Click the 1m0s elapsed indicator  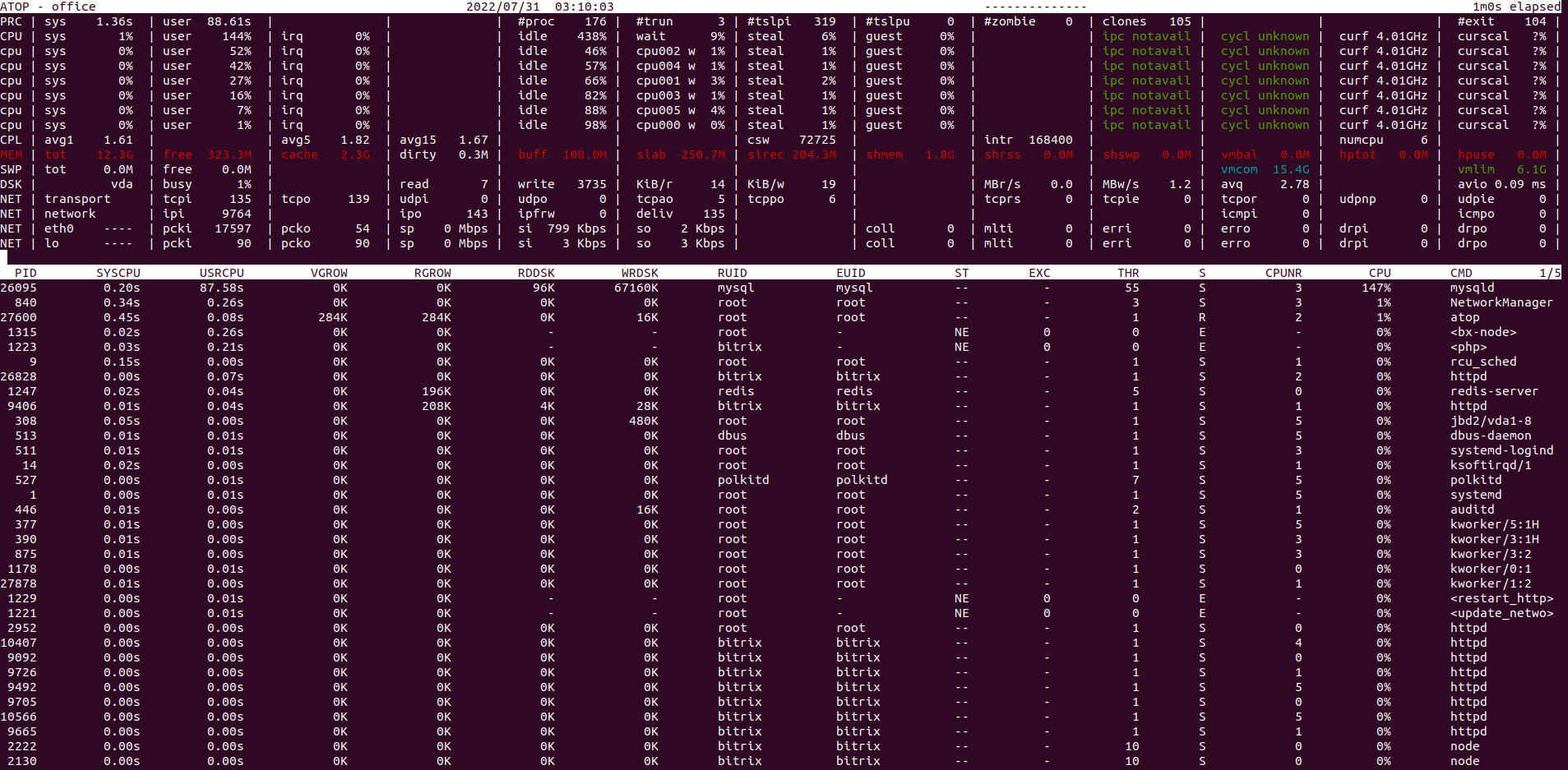tap(1516, 7)
